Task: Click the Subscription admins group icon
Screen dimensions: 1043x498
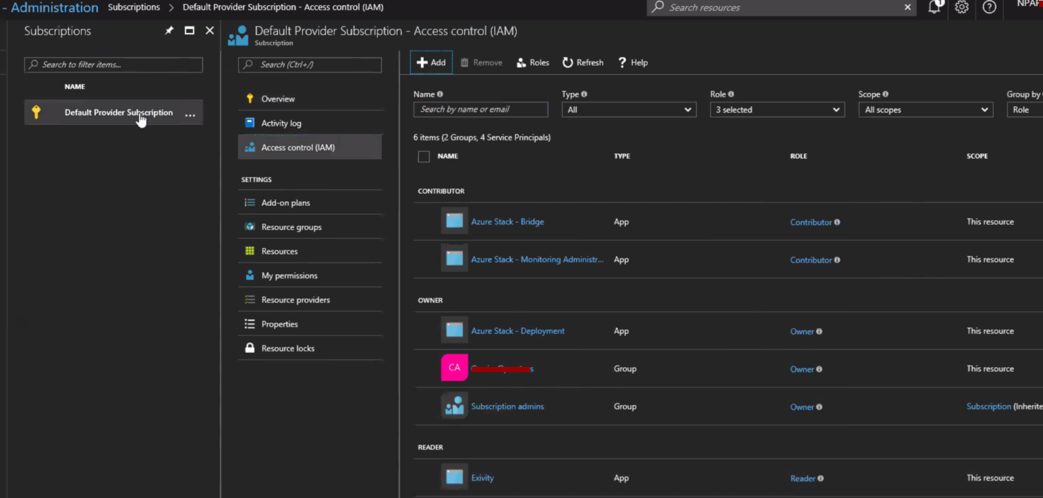Action: click(x=454, y=405)
